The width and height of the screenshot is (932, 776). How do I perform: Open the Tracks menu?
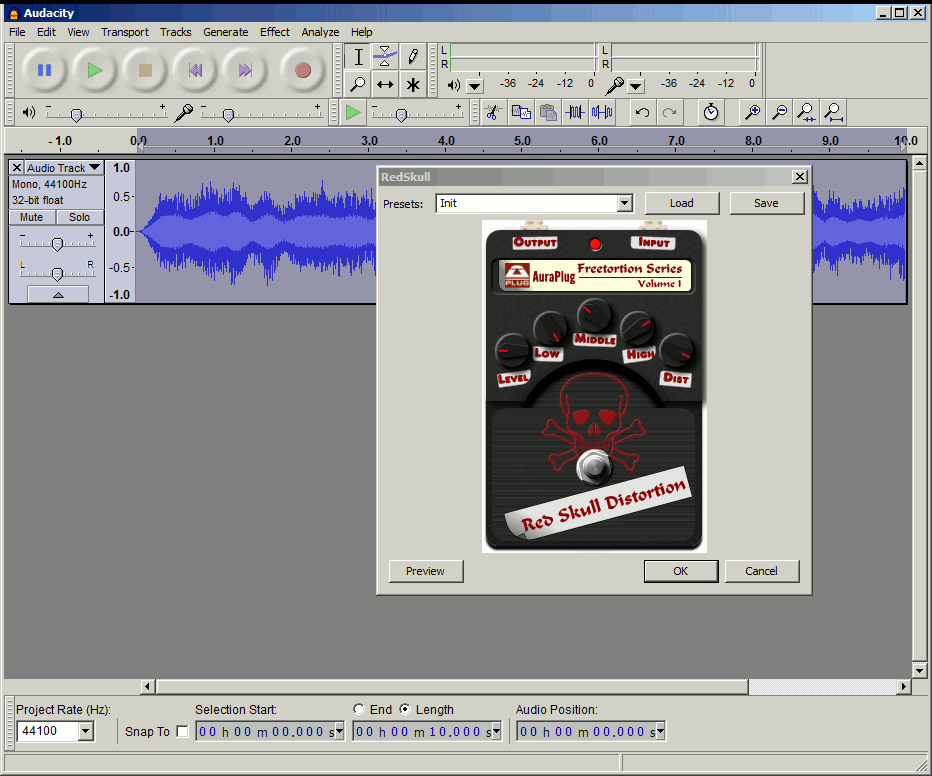pyautogui.click(x=175, y=32)
